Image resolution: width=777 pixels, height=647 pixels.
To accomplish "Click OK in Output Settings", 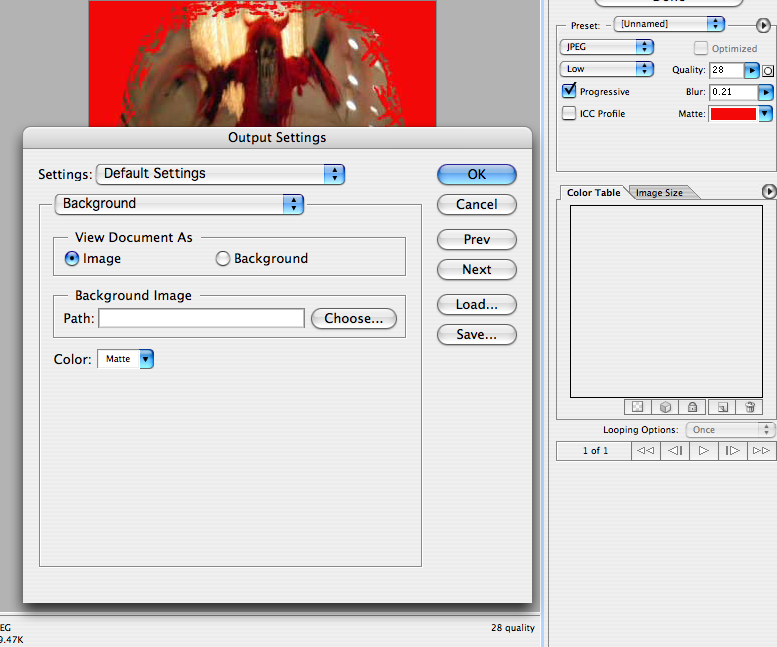I will [x=476, y=174].
